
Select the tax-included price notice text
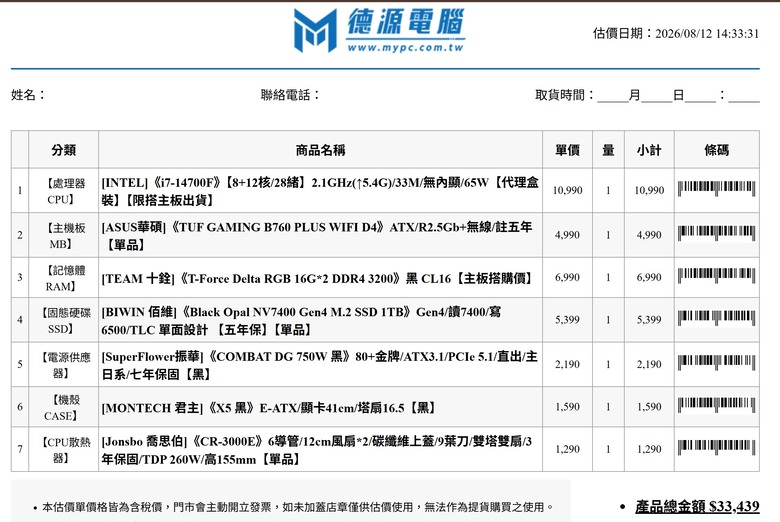(x=297, y=507)
